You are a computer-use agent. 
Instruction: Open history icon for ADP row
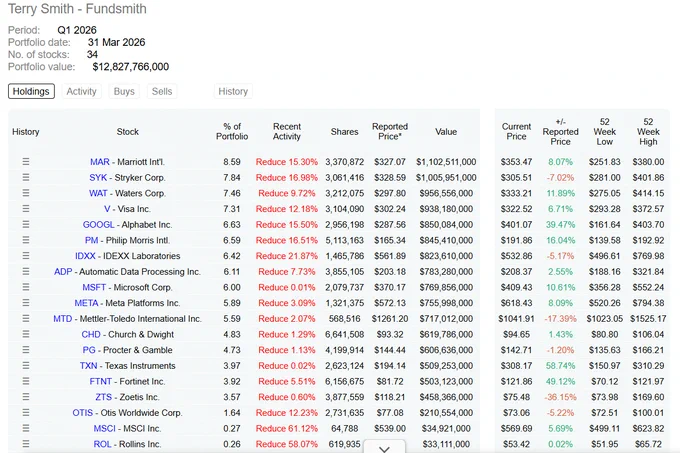point(26,271)
